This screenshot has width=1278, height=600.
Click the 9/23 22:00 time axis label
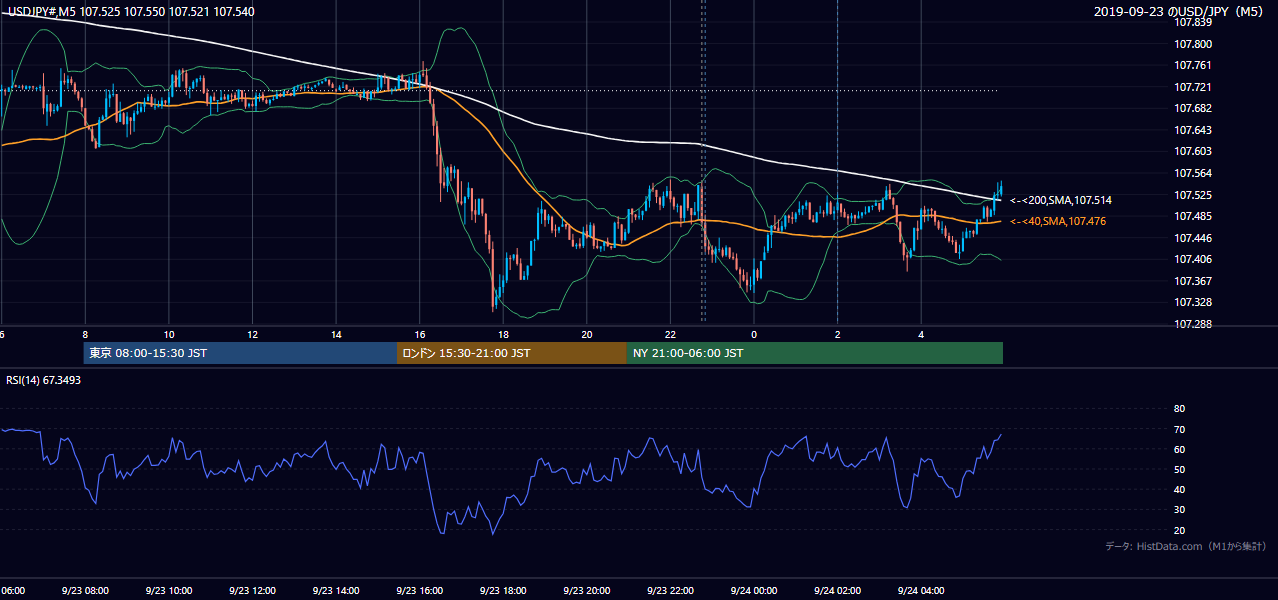click(670, 591)
